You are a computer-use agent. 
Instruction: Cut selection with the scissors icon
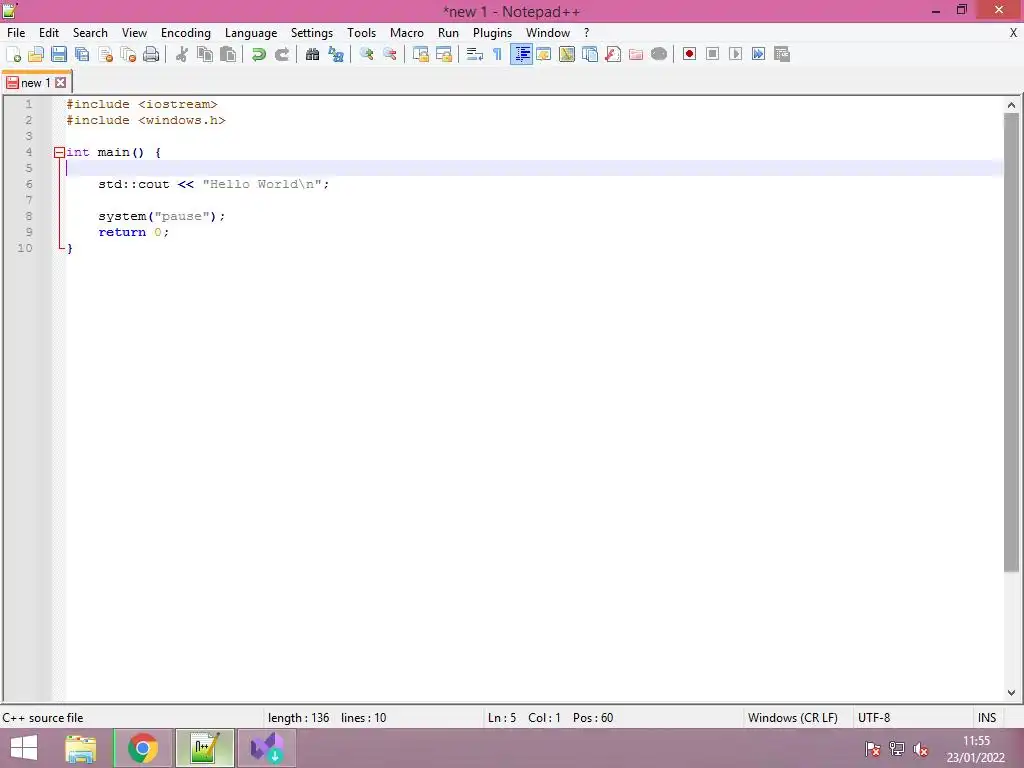pyautogui.click(x=182, y=54)
